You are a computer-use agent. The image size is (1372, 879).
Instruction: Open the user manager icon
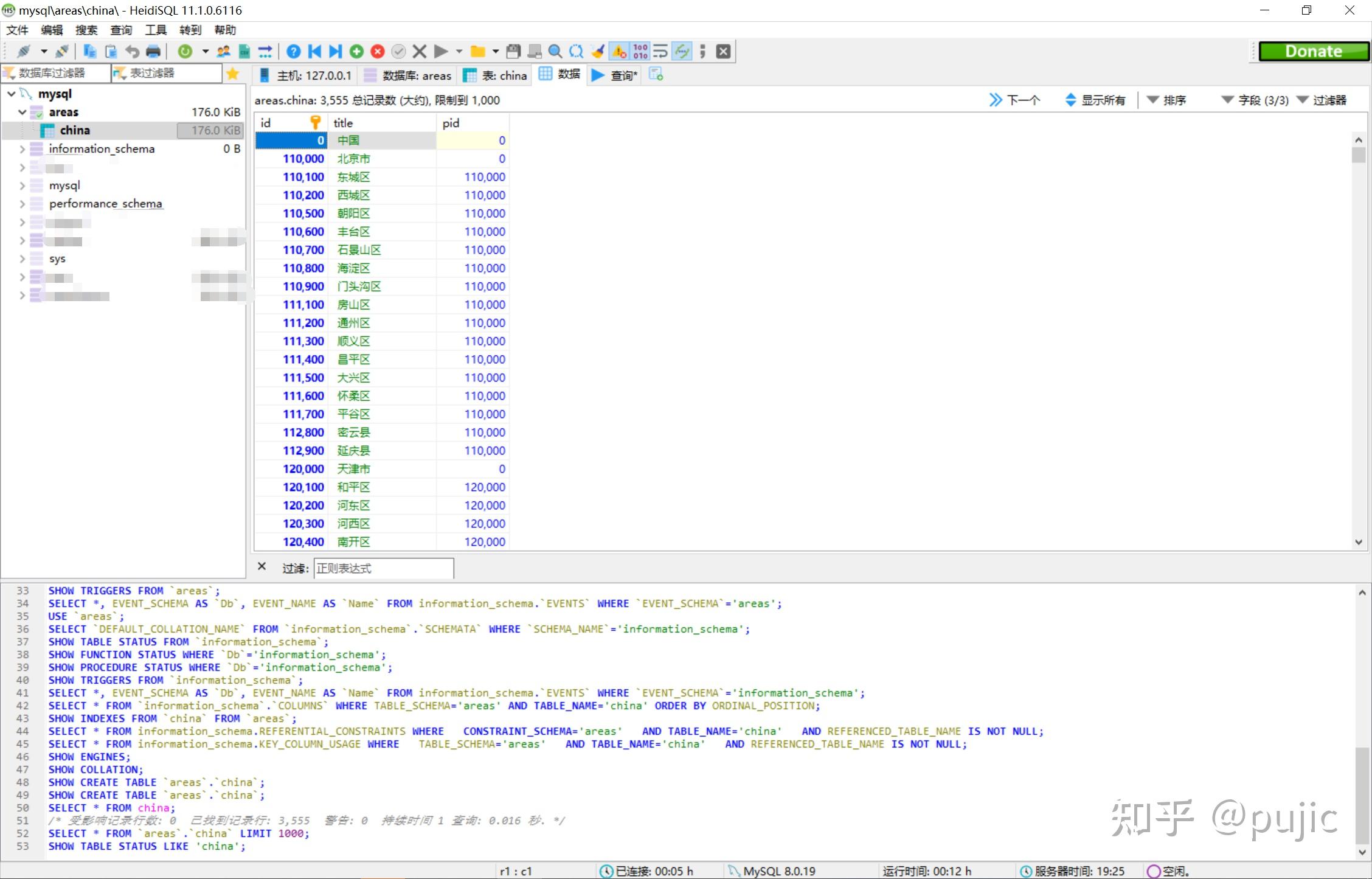(223, 52)
